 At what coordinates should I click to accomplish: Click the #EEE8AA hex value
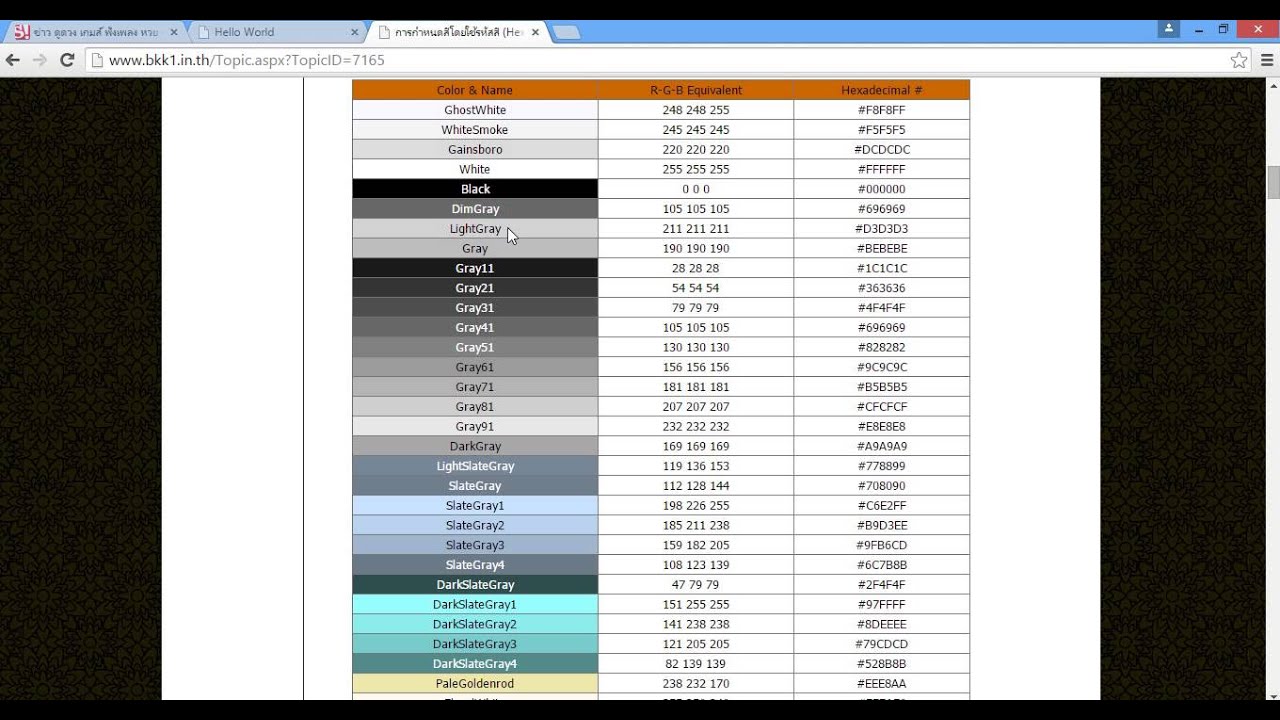(881, 684)
